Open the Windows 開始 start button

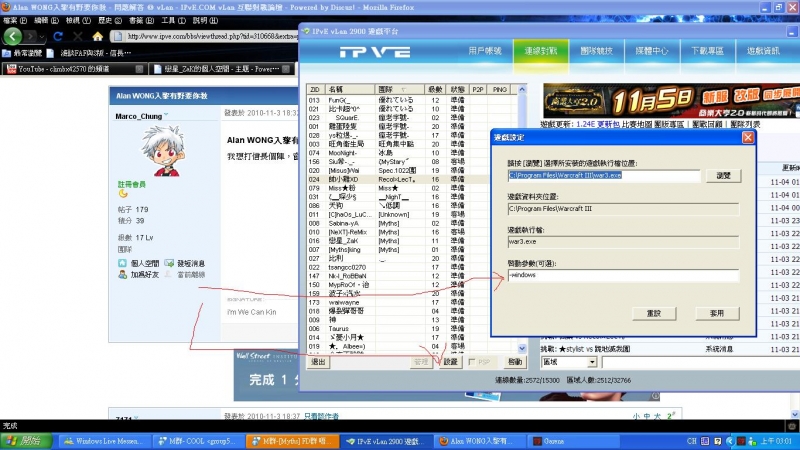(26, 441)
